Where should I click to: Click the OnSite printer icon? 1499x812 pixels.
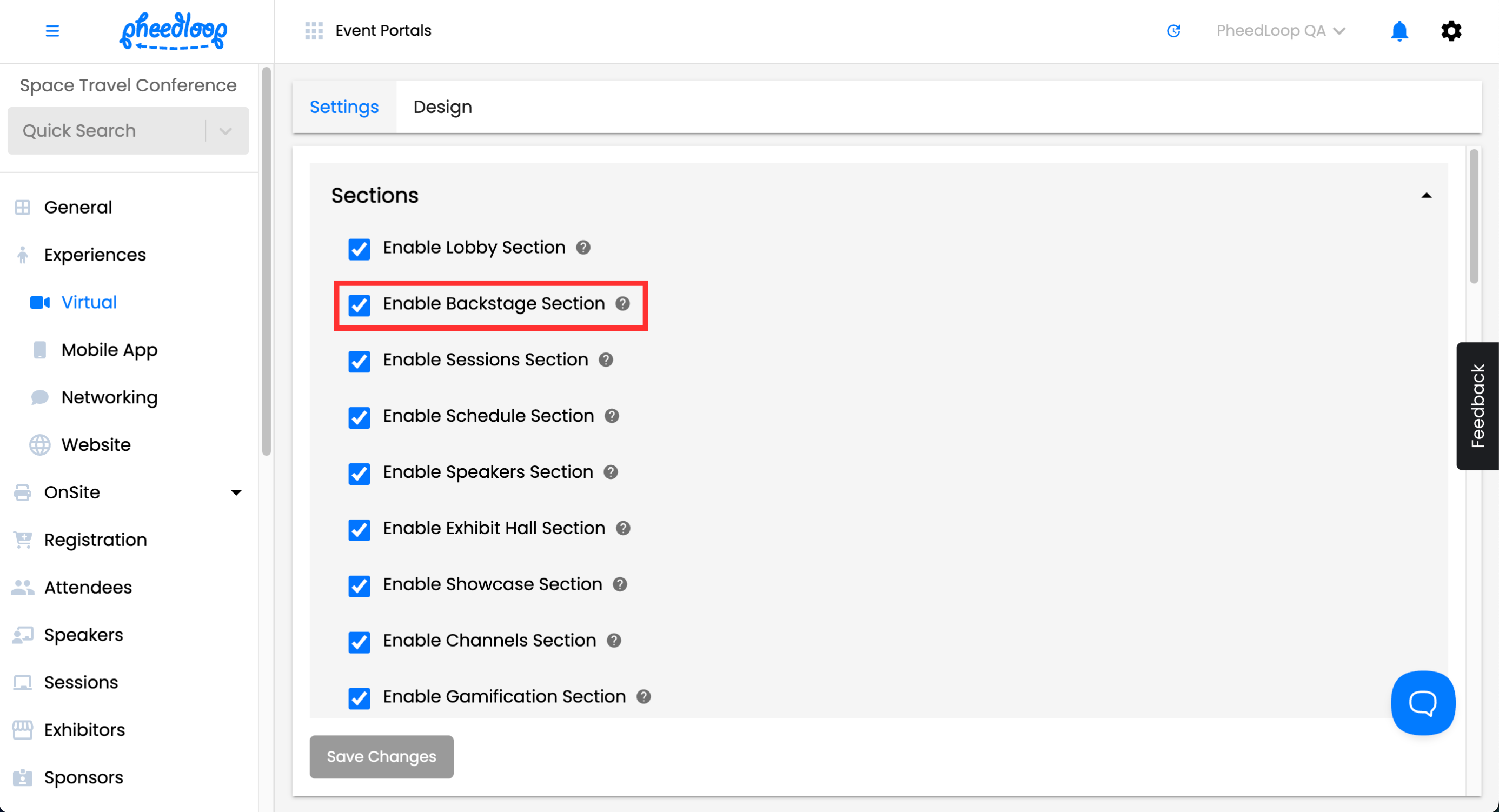click(x=23, y=492)
